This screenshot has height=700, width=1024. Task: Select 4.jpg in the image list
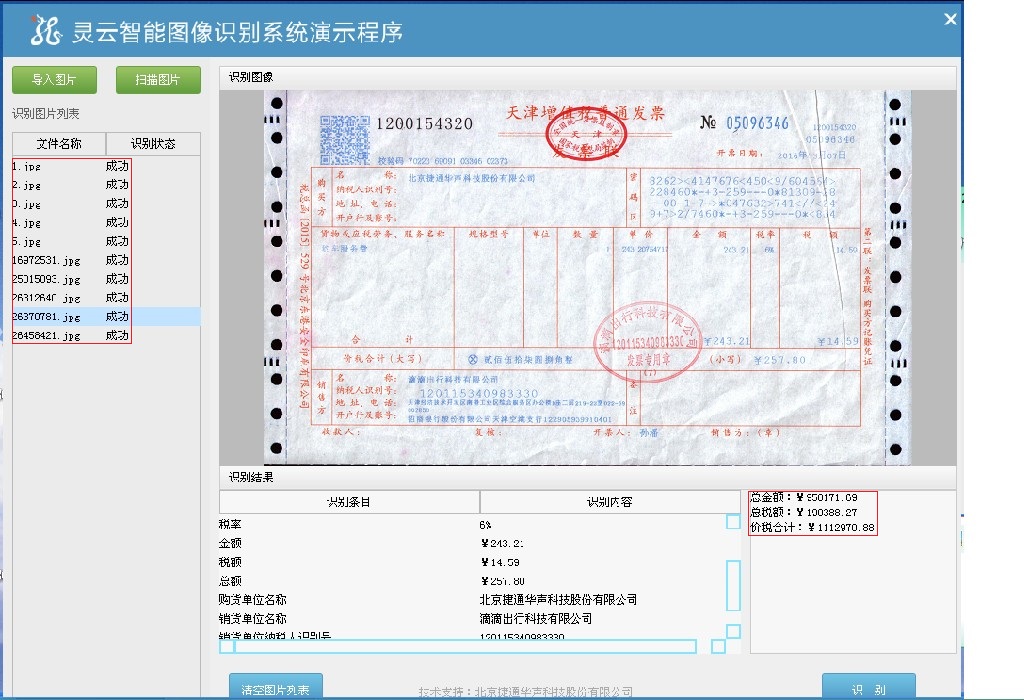pyautogui.click(x=27, y=223)
